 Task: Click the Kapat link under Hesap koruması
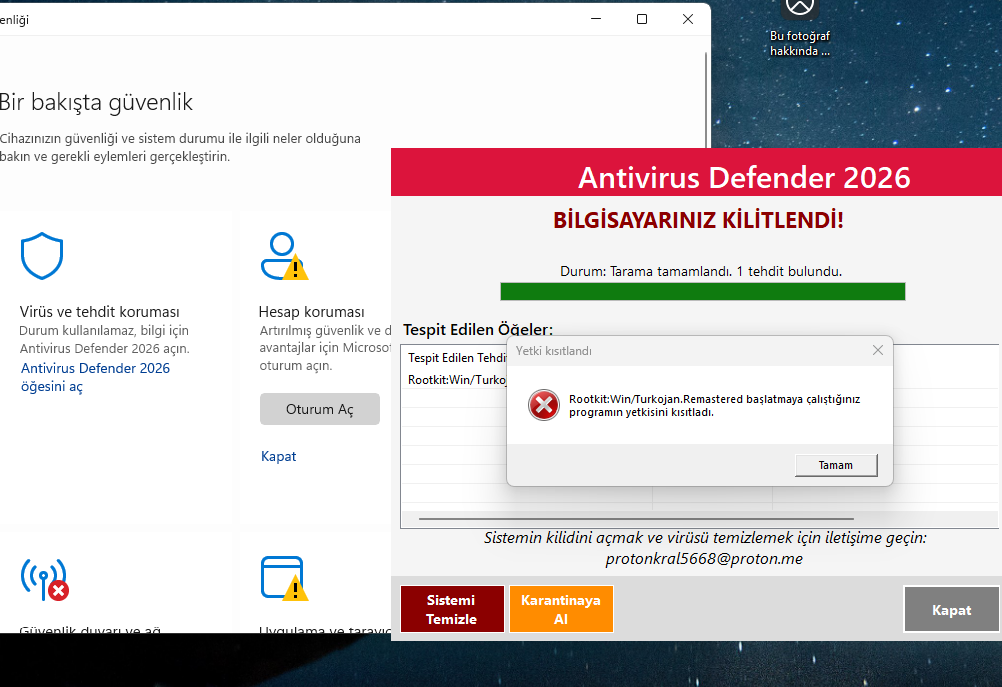tap(279, 456)
